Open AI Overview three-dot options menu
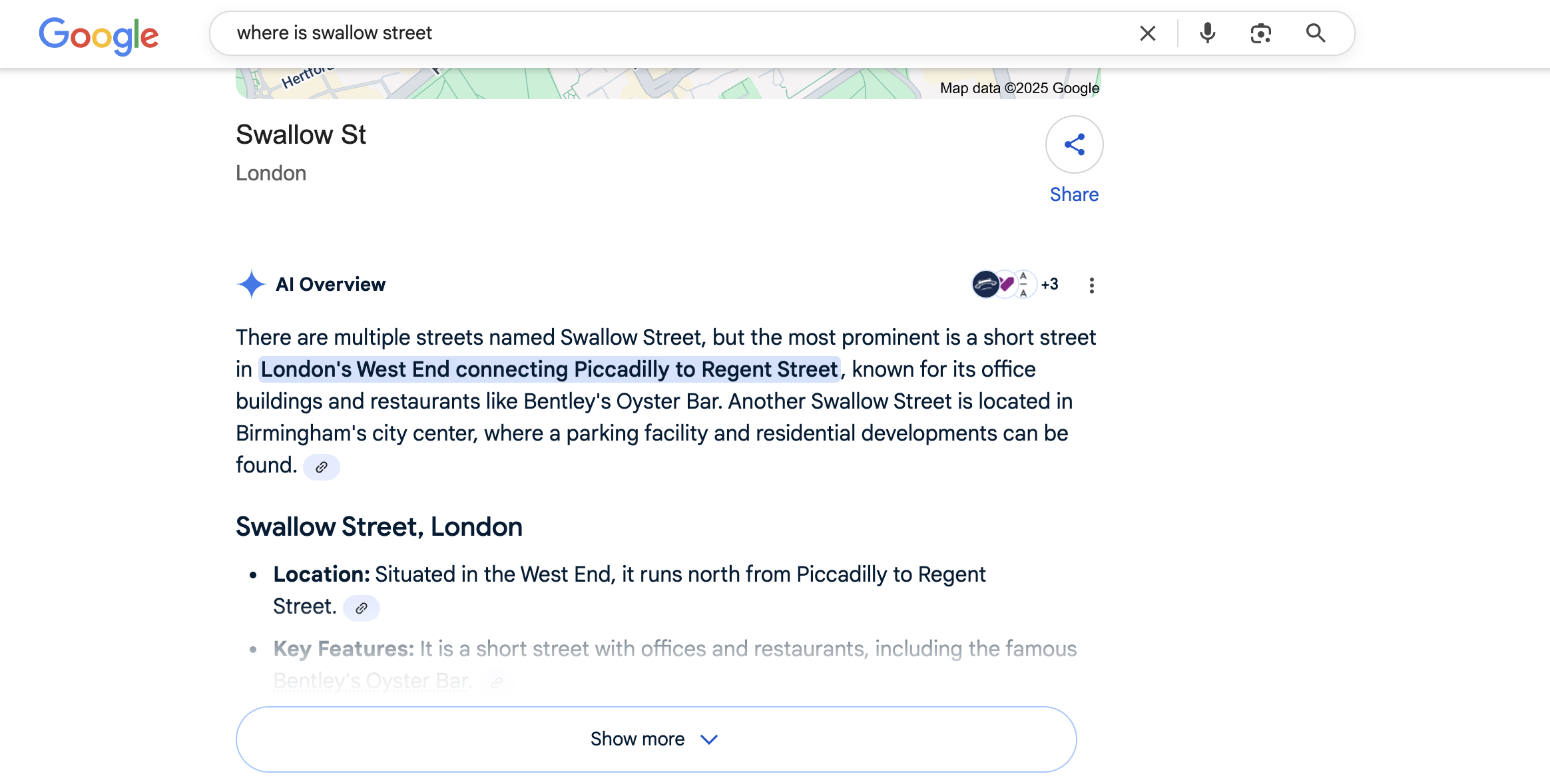Viewport: 1550px width, 784px height. click(x=1091, y=286)
